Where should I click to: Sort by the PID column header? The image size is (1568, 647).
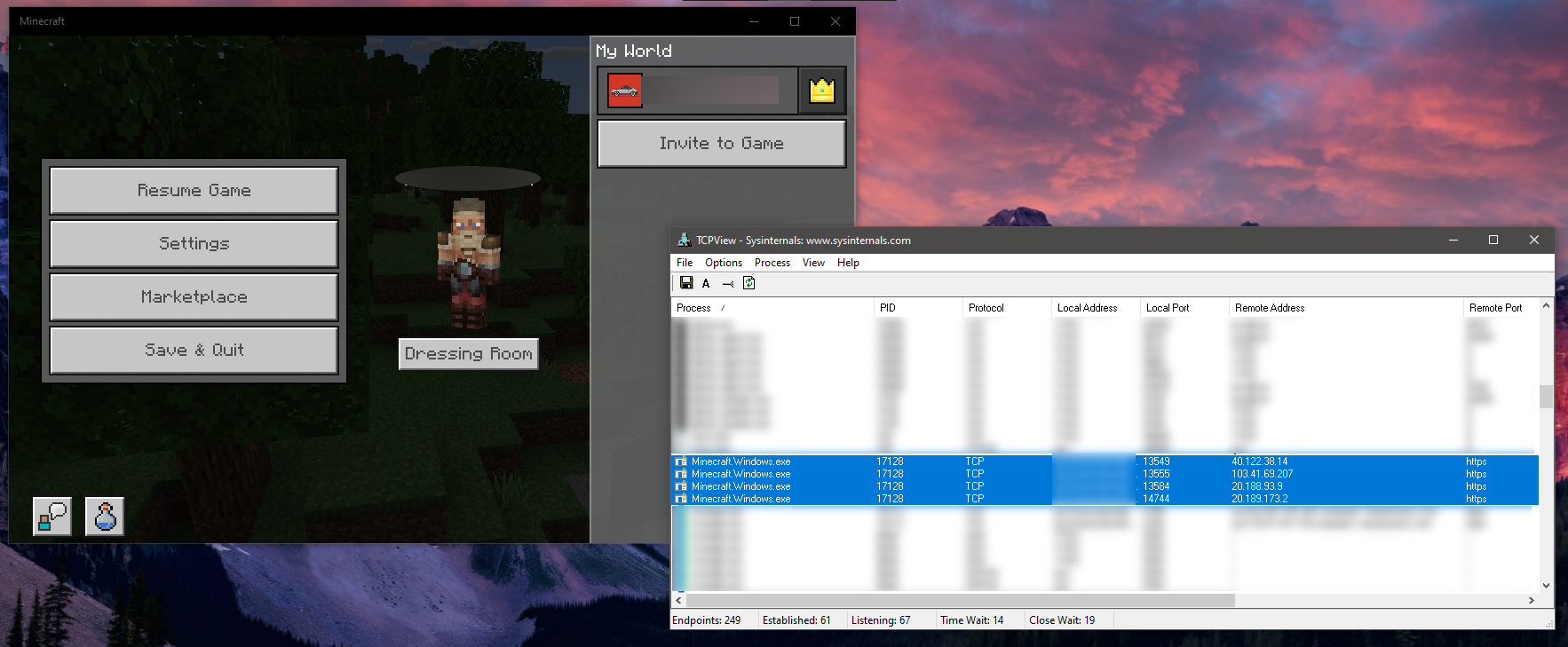pos(918,308)
